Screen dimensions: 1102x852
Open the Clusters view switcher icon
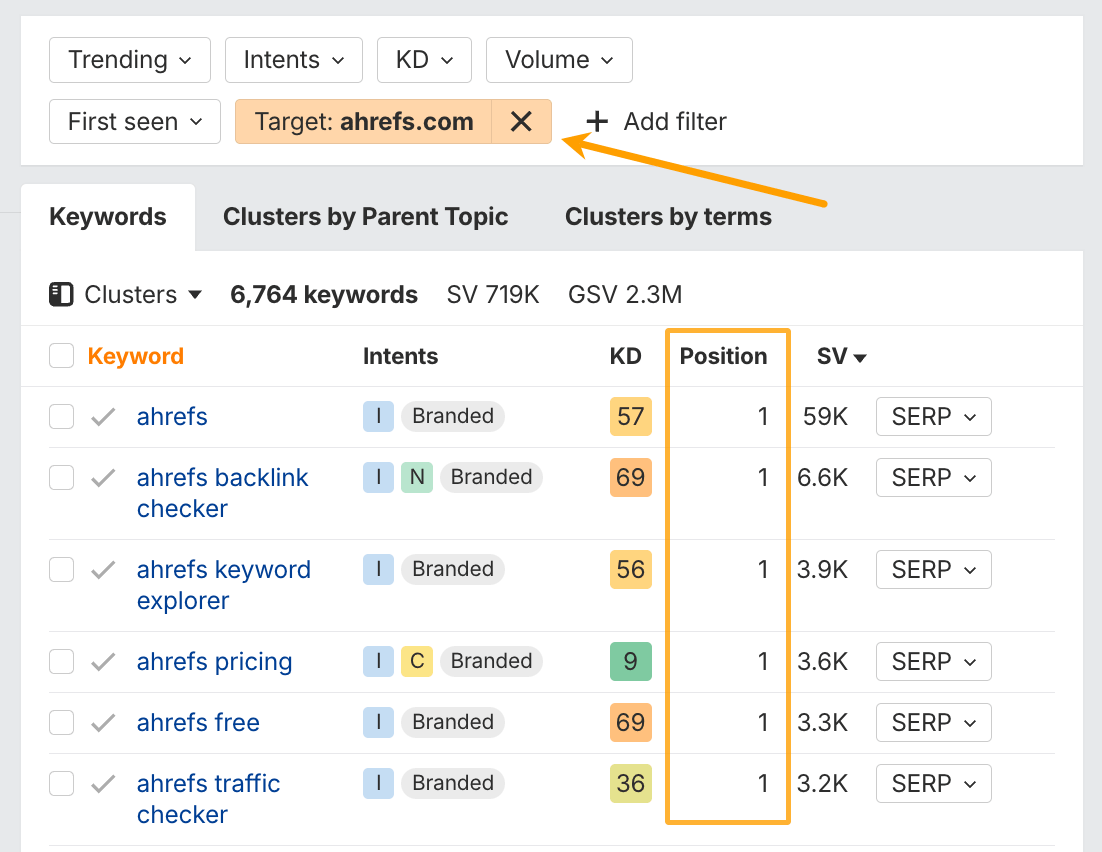(x=62, y=294)
